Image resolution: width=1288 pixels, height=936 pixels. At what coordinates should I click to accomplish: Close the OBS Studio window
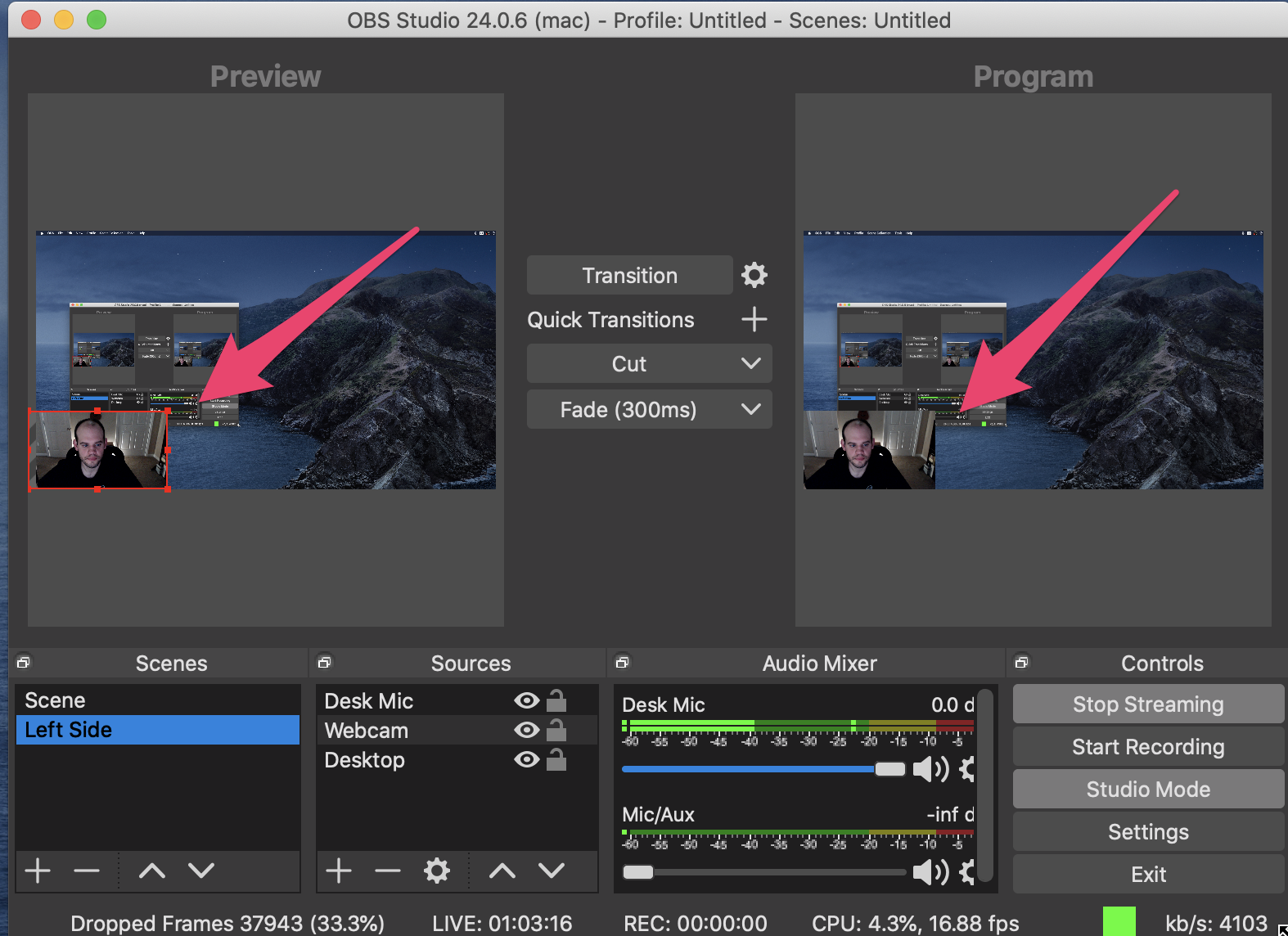pos(31,20)
